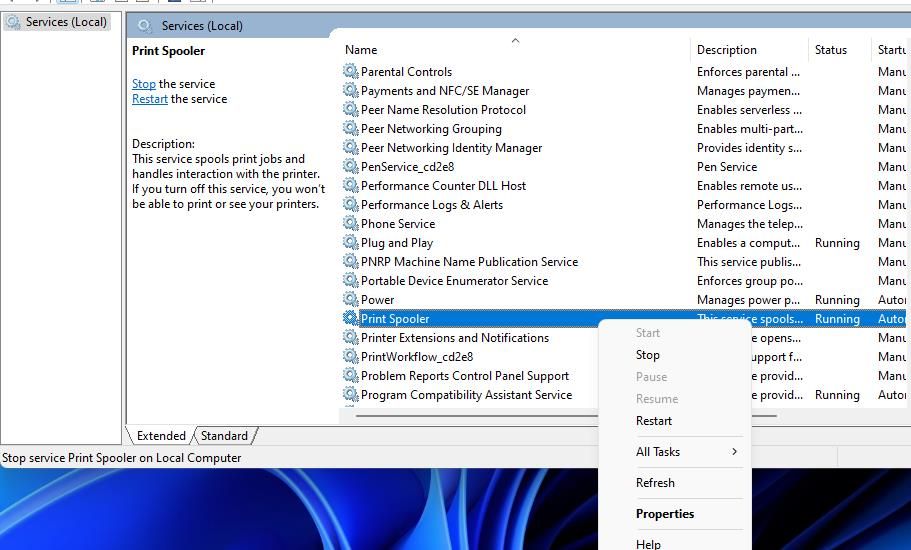The height and width of the screenshot is (550, 911).
Task: Click the 'Manages power p...' description cell
Action: pos(748,300)
